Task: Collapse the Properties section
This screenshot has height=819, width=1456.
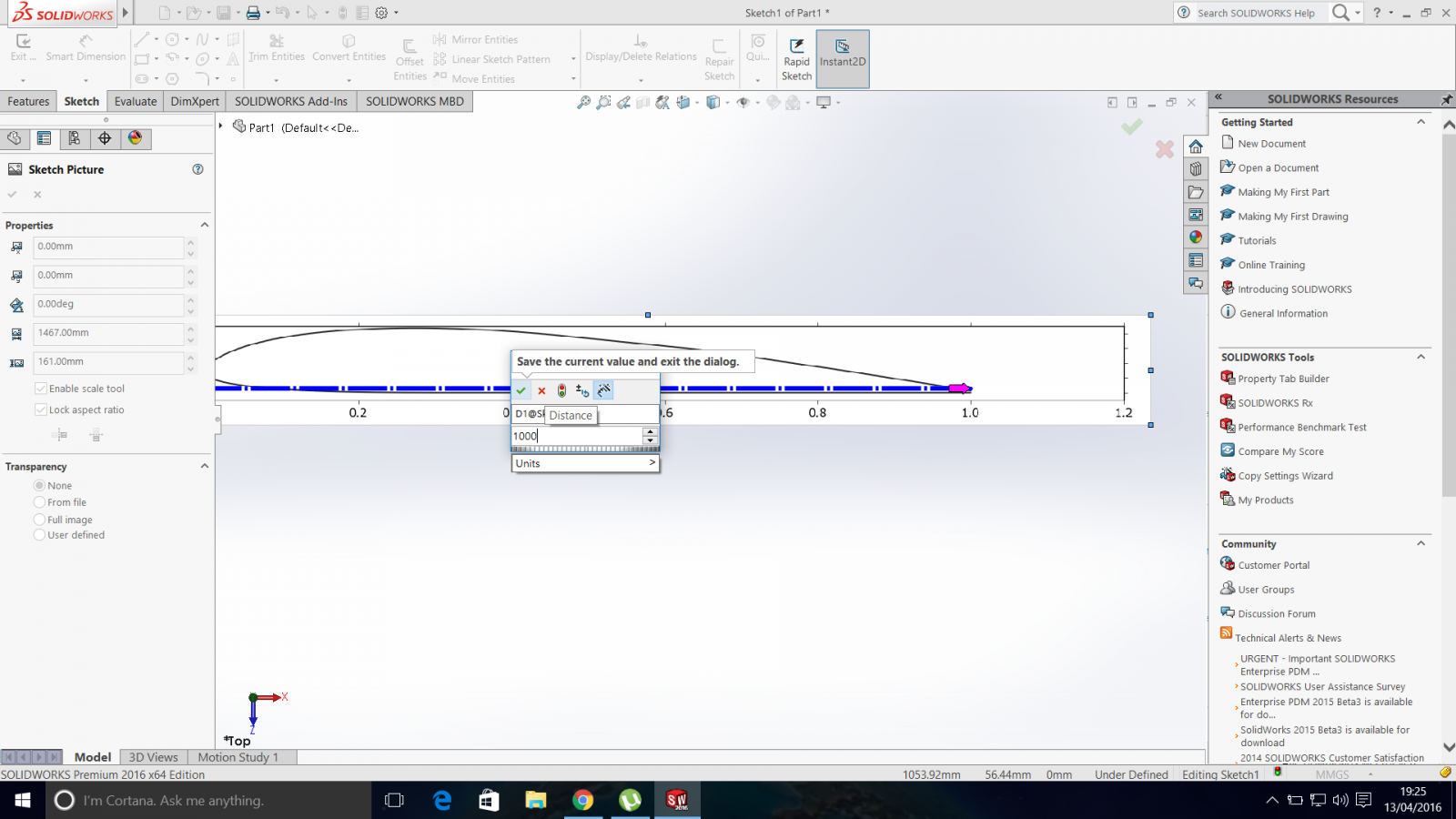Action: [x=204, y=225]
